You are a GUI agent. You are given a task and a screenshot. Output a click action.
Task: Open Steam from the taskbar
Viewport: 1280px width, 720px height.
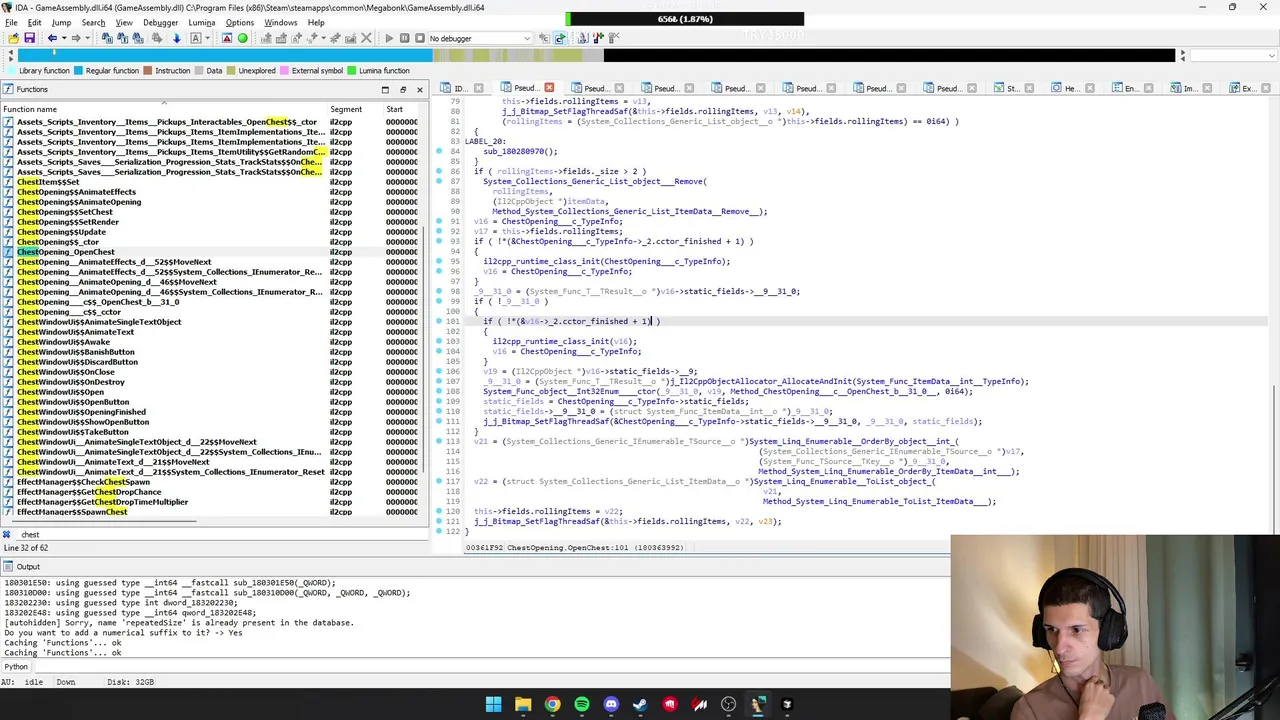point(640,704)
